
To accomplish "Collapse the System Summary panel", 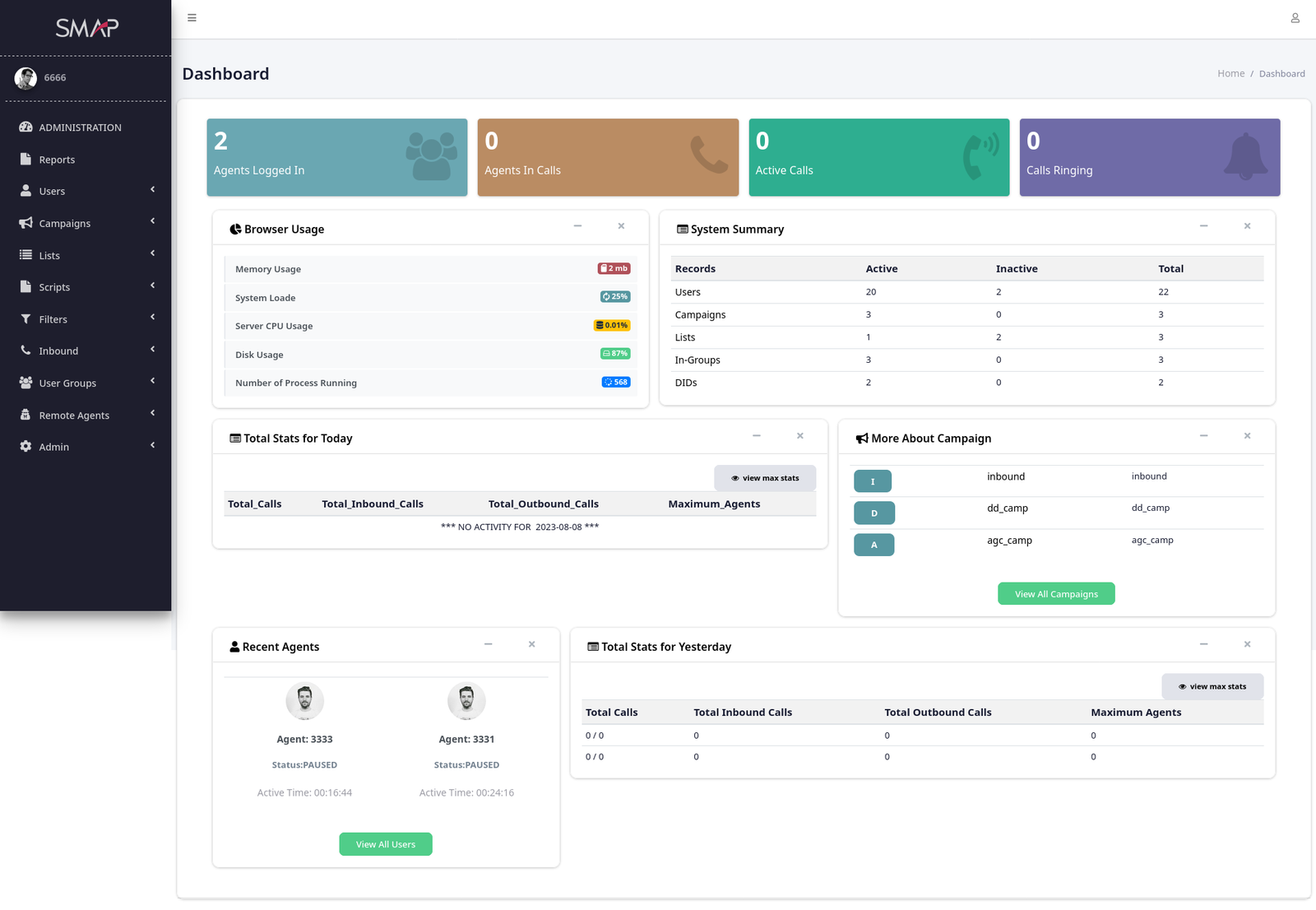I will pyautogui.click(x=1204, y=226).
